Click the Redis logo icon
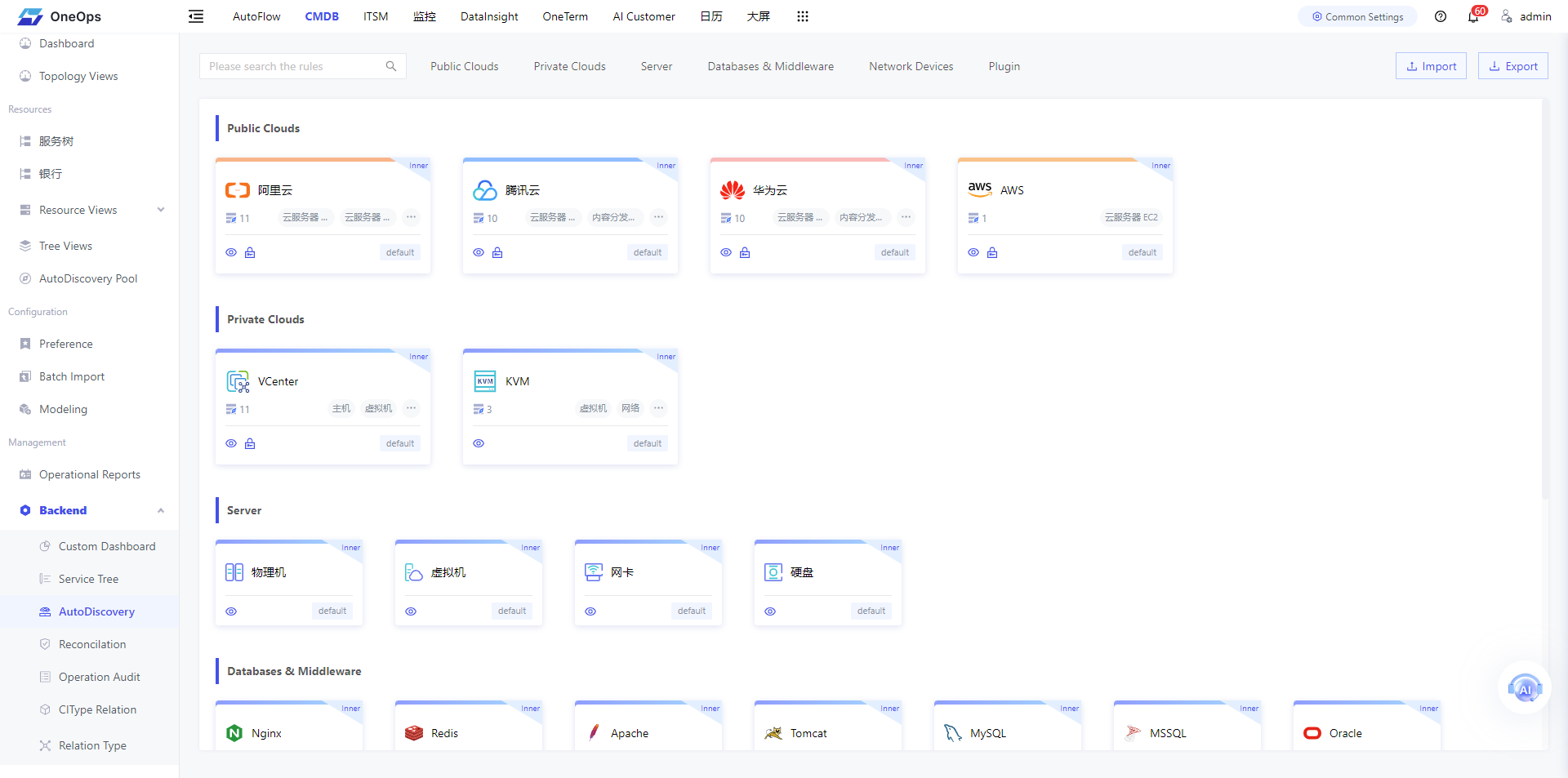Image resolution: width=1568 pixels, height=778 pixels. pos(414,733)
